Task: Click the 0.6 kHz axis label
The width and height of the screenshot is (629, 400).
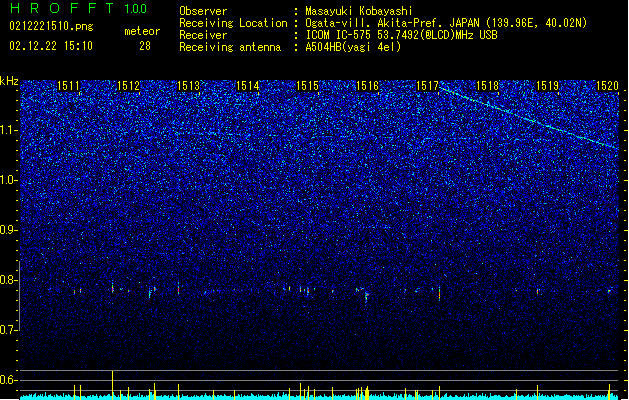Action: tap(9, 380)
